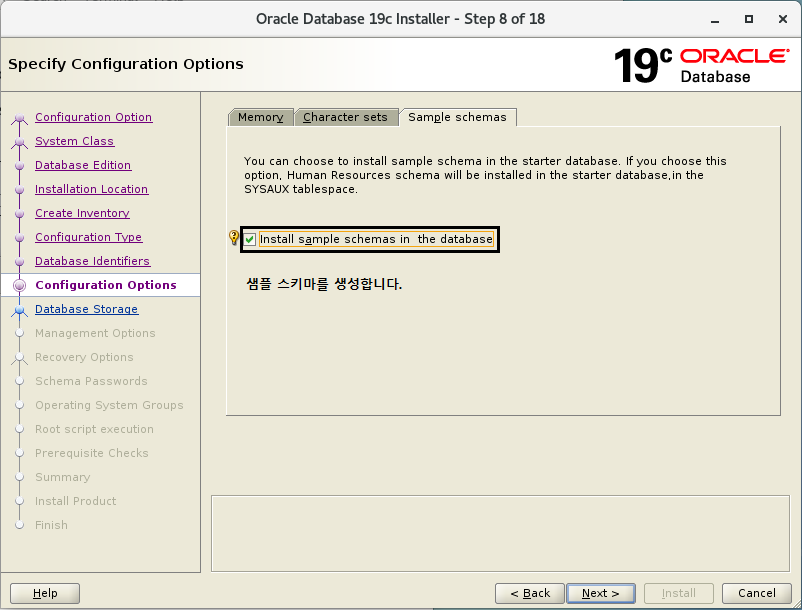This screenshot has height=610, width=802.
Task: Click the disabled 'Management Options' step text
Action: pyautogui.click(x=95, y=333)
